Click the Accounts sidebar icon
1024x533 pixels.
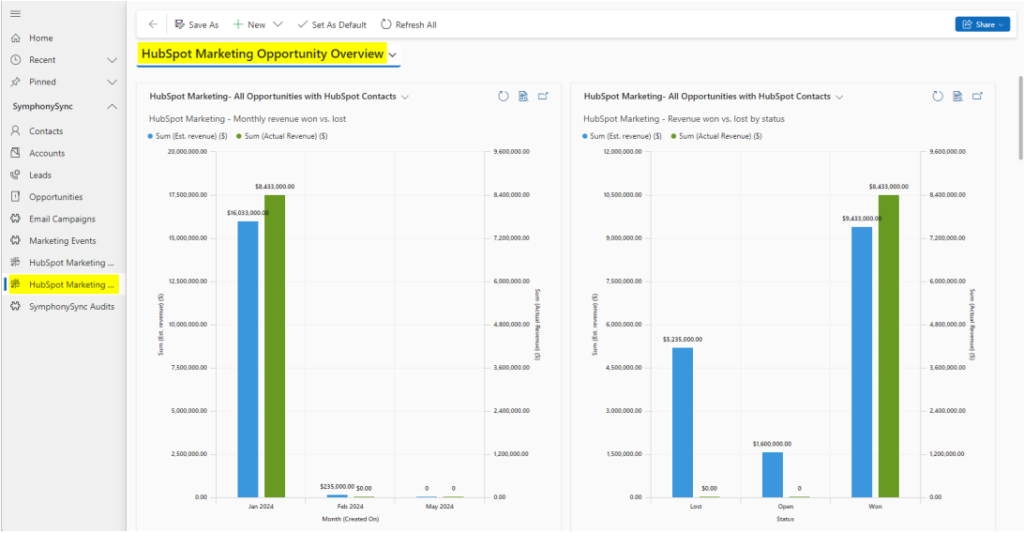coord(16,153)
